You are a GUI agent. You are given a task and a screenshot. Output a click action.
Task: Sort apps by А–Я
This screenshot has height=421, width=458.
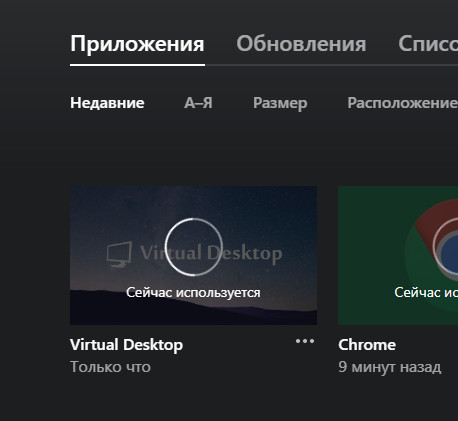click(x=198, y=103)
